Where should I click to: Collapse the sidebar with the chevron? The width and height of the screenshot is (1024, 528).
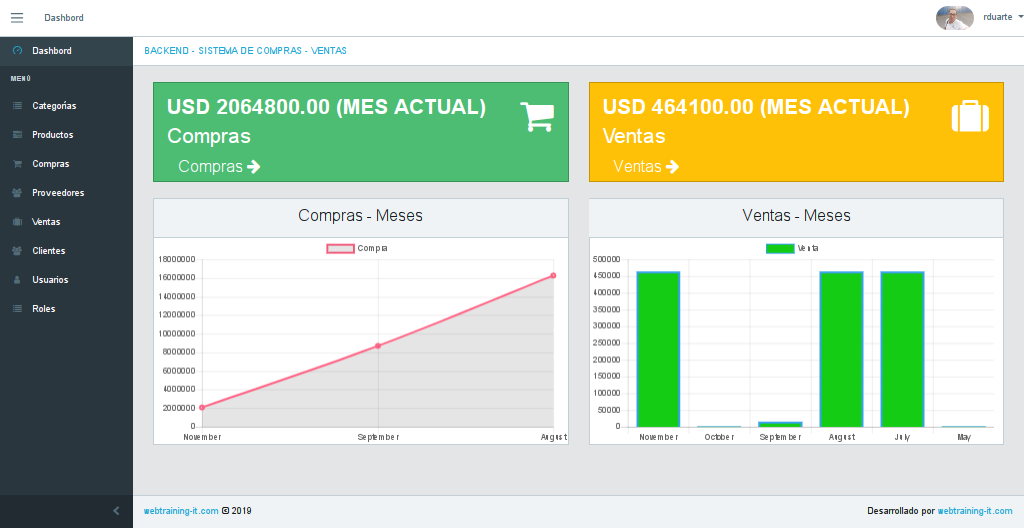click(116, 511)
